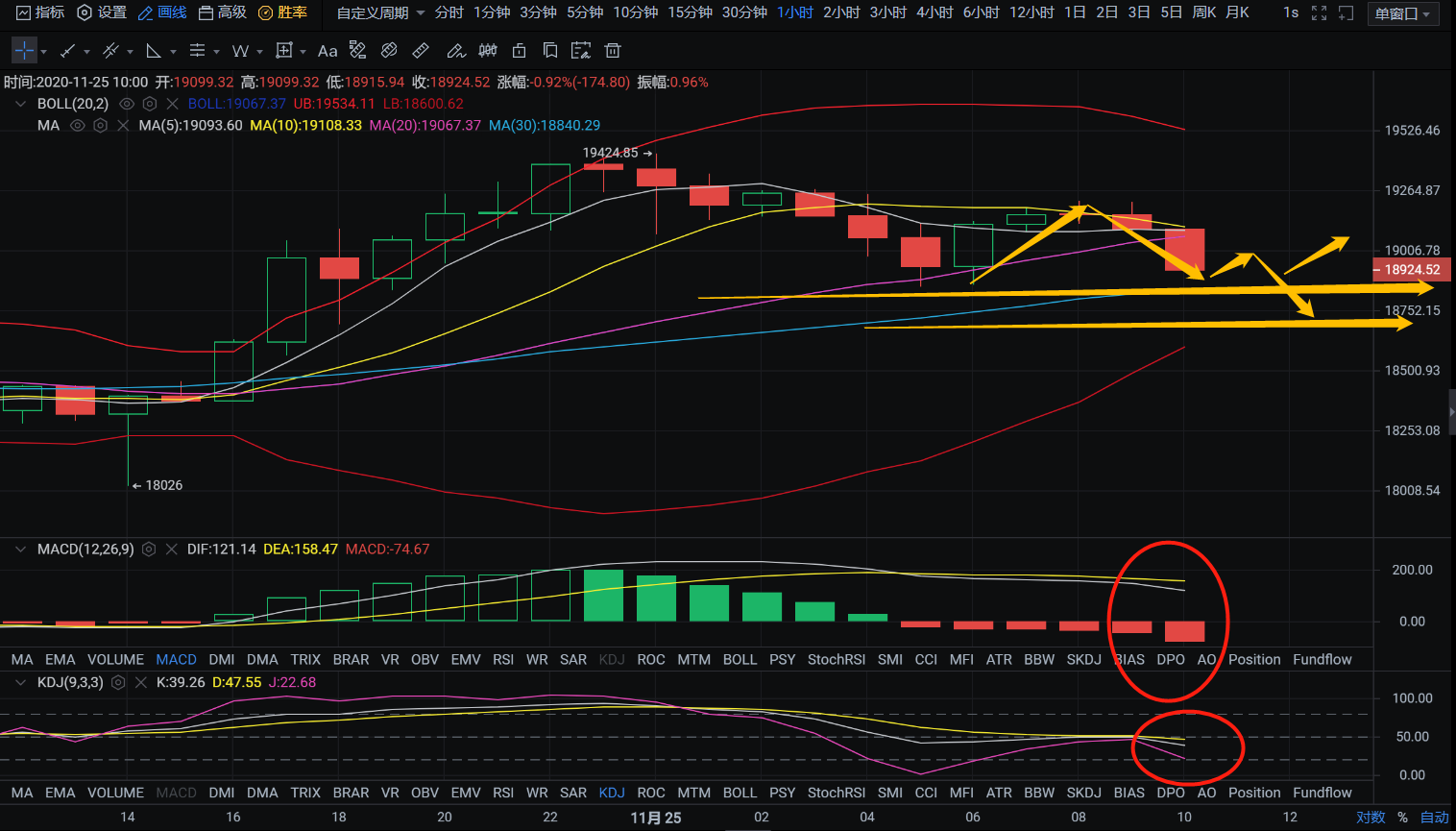
Task: Switch to the 周K weekly timeframe
Action: coord(1204,12)
